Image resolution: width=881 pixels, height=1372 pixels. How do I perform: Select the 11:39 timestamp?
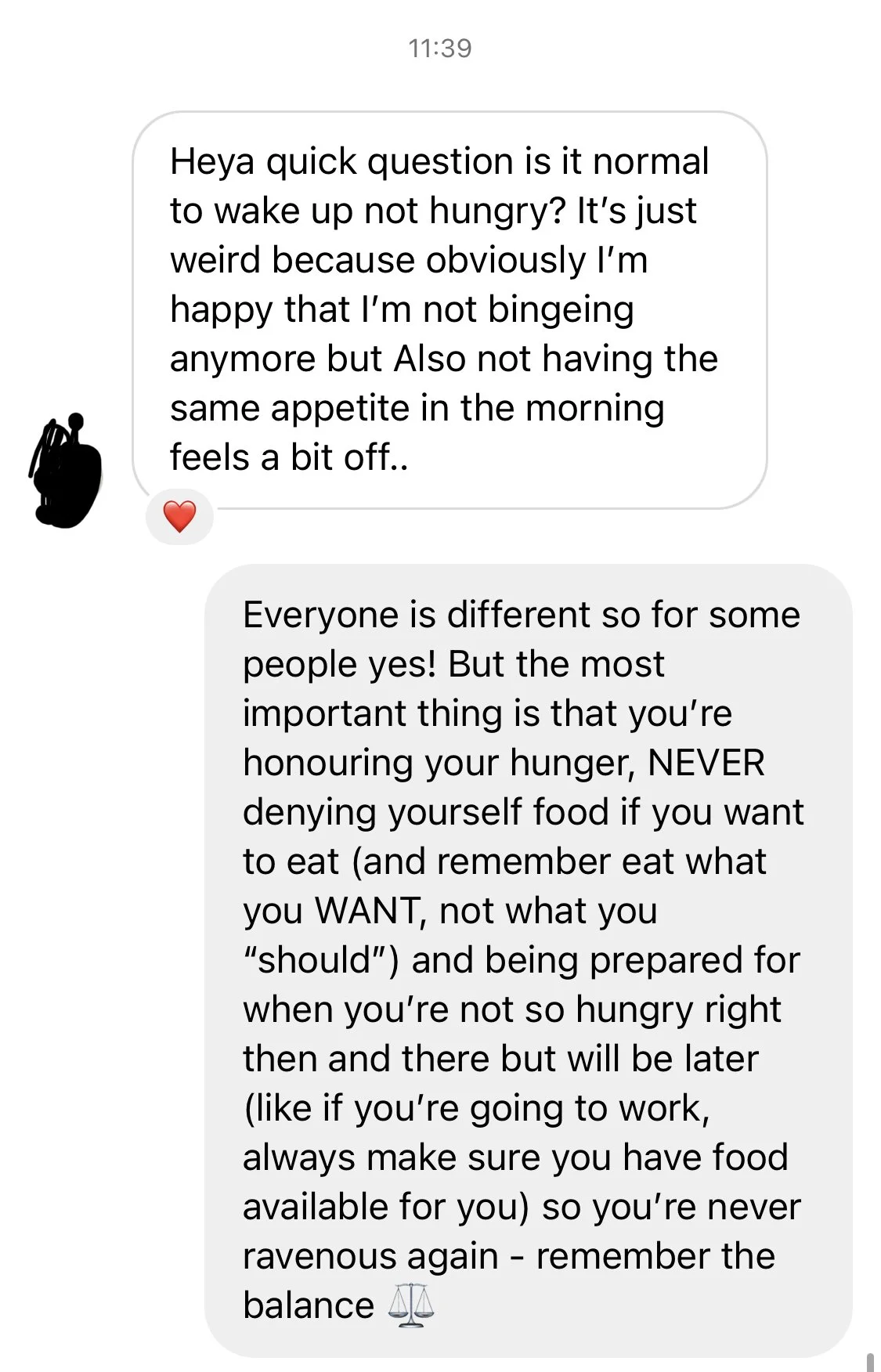pos(440,49)
